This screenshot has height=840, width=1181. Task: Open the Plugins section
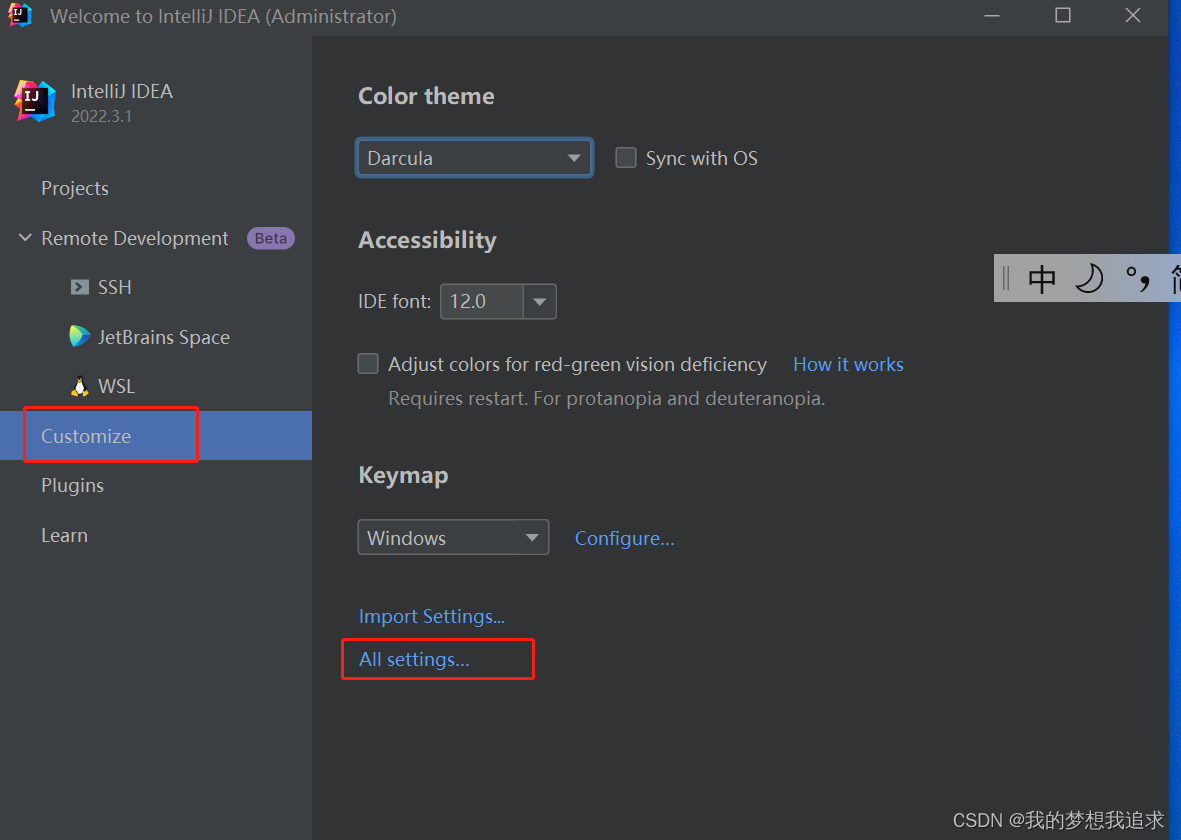(72, 485)
